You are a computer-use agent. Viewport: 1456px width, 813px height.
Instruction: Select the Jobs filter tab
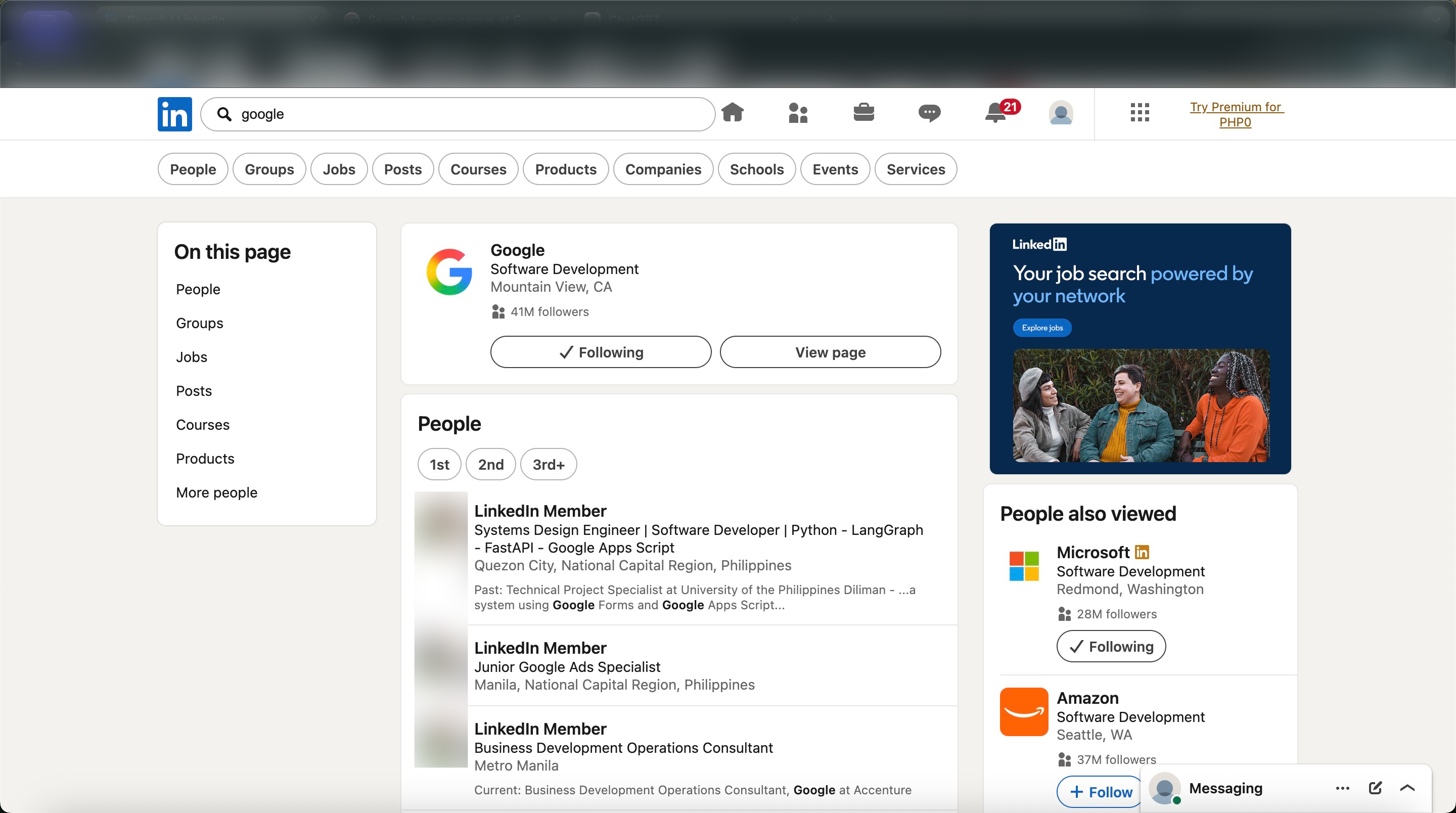point(339,169)
